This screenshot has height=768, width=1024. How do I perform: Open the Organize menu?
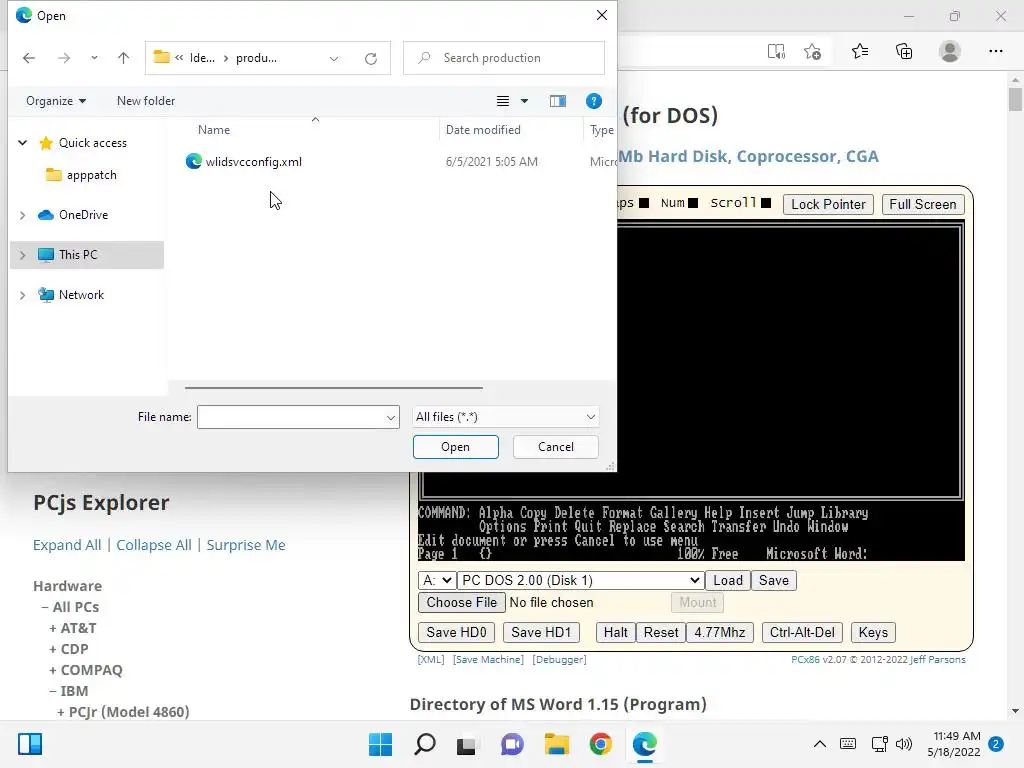pos(56,101)
